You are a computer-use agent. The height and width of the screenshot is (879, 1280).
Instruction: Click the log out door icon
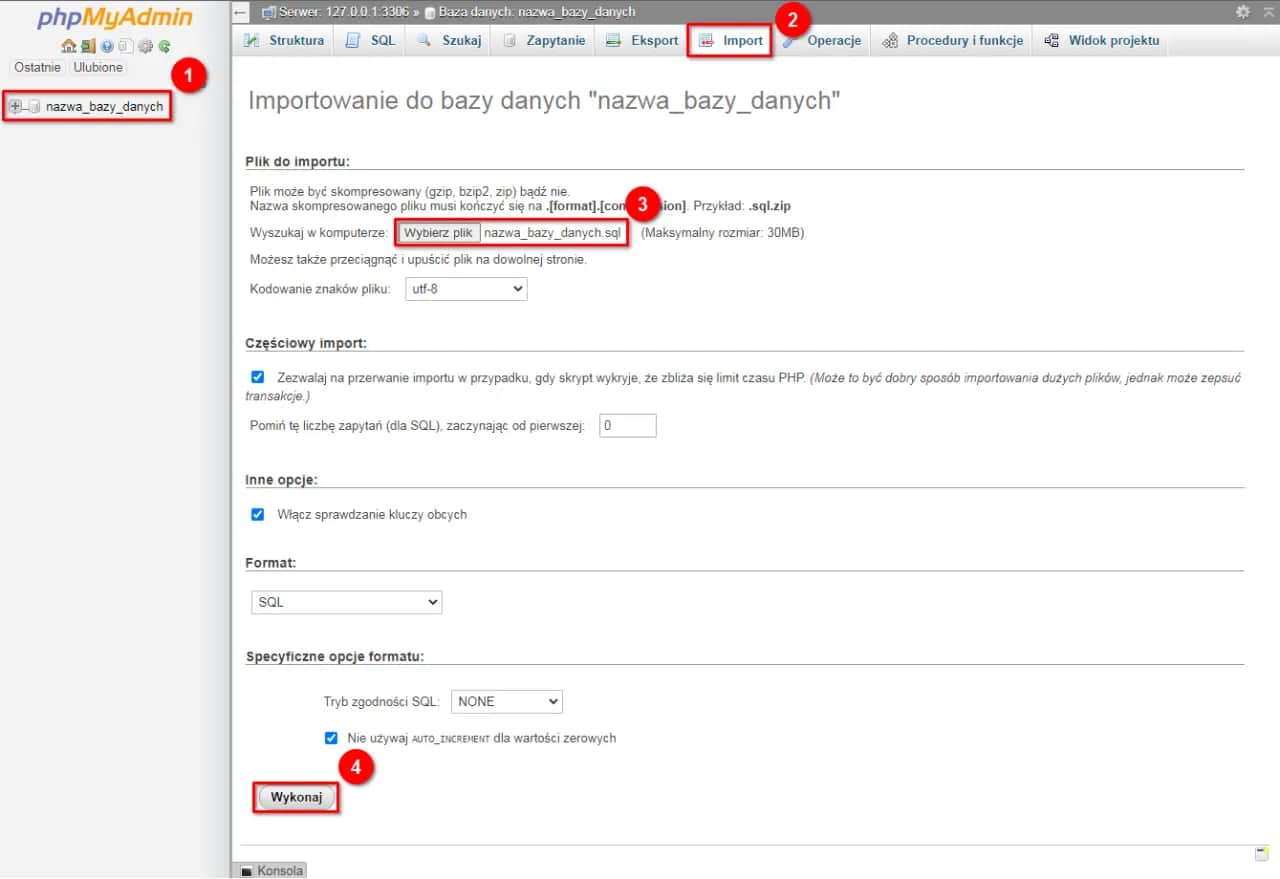tap(88, 46)
